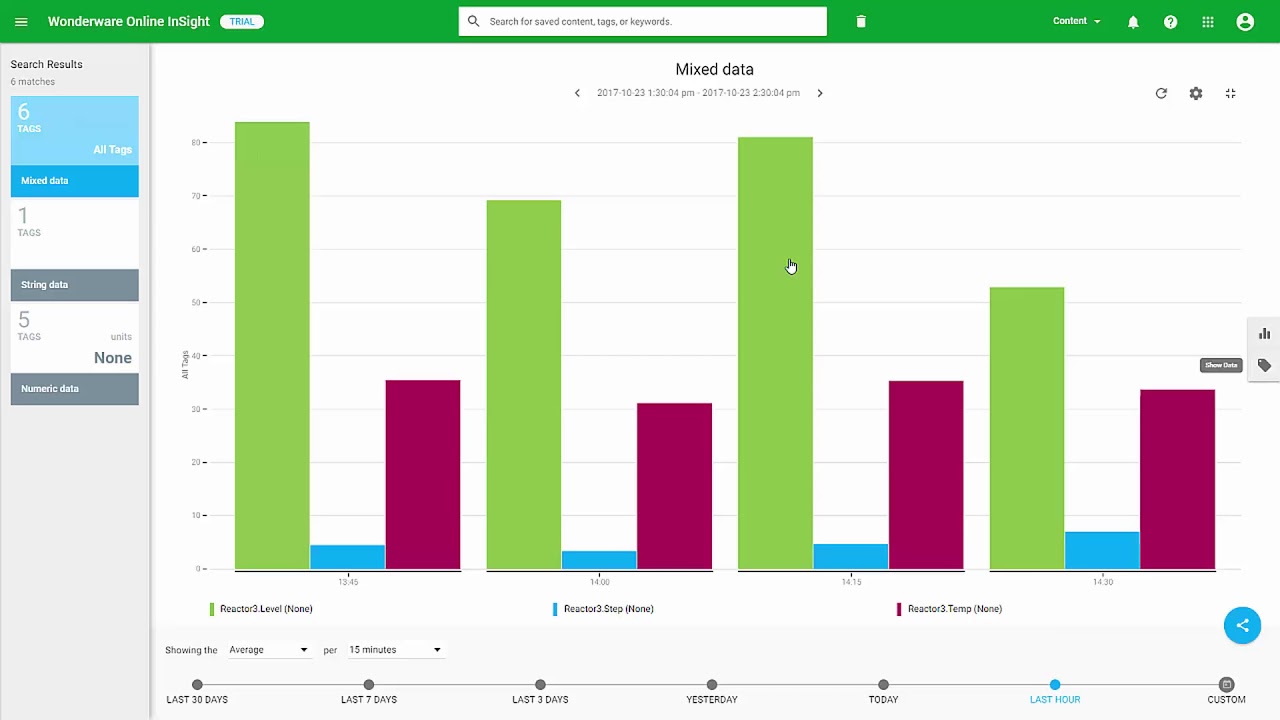The image size is (1280, 720).
Task: Open the notifications bell
Action: coord(1133,22)
